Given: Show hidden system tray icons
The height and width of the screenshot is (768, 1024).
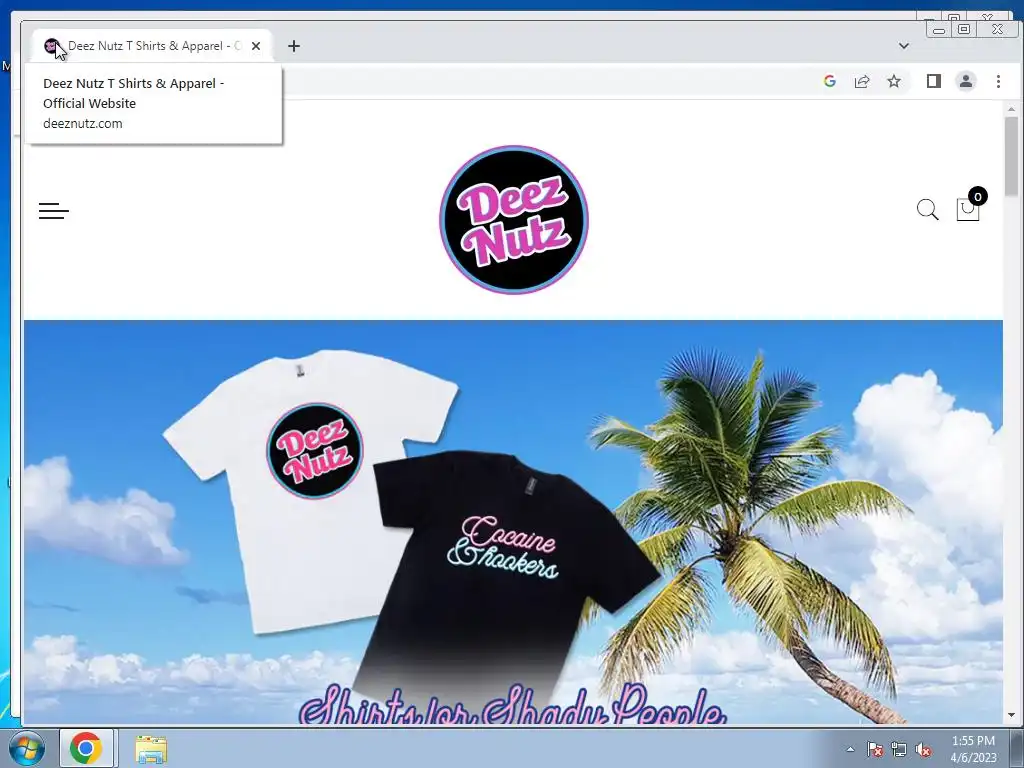Looking at the screenshot, I should tap(850, 749).
